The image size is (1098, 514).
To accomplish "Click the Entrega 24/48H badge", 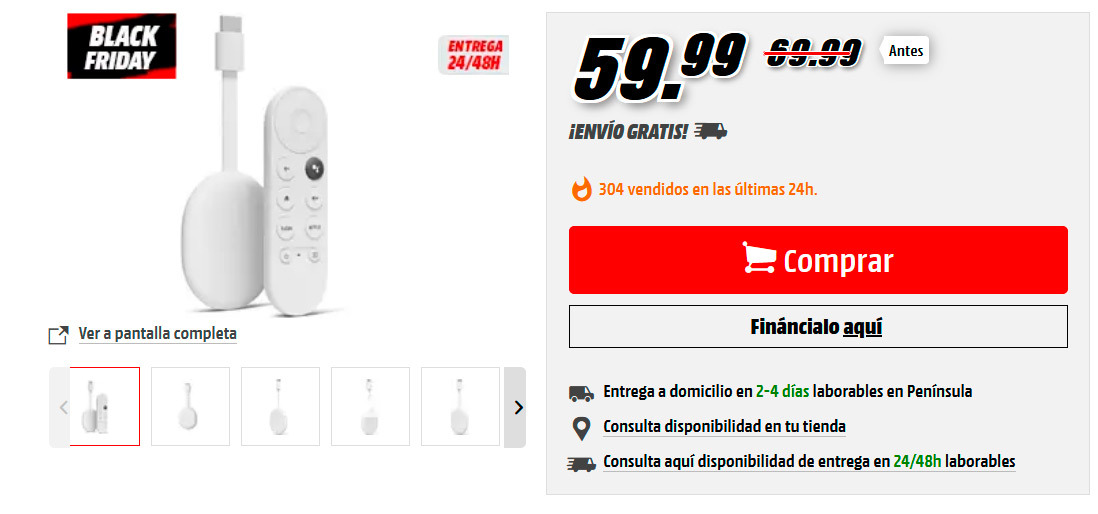I will (x=474, y=55).
